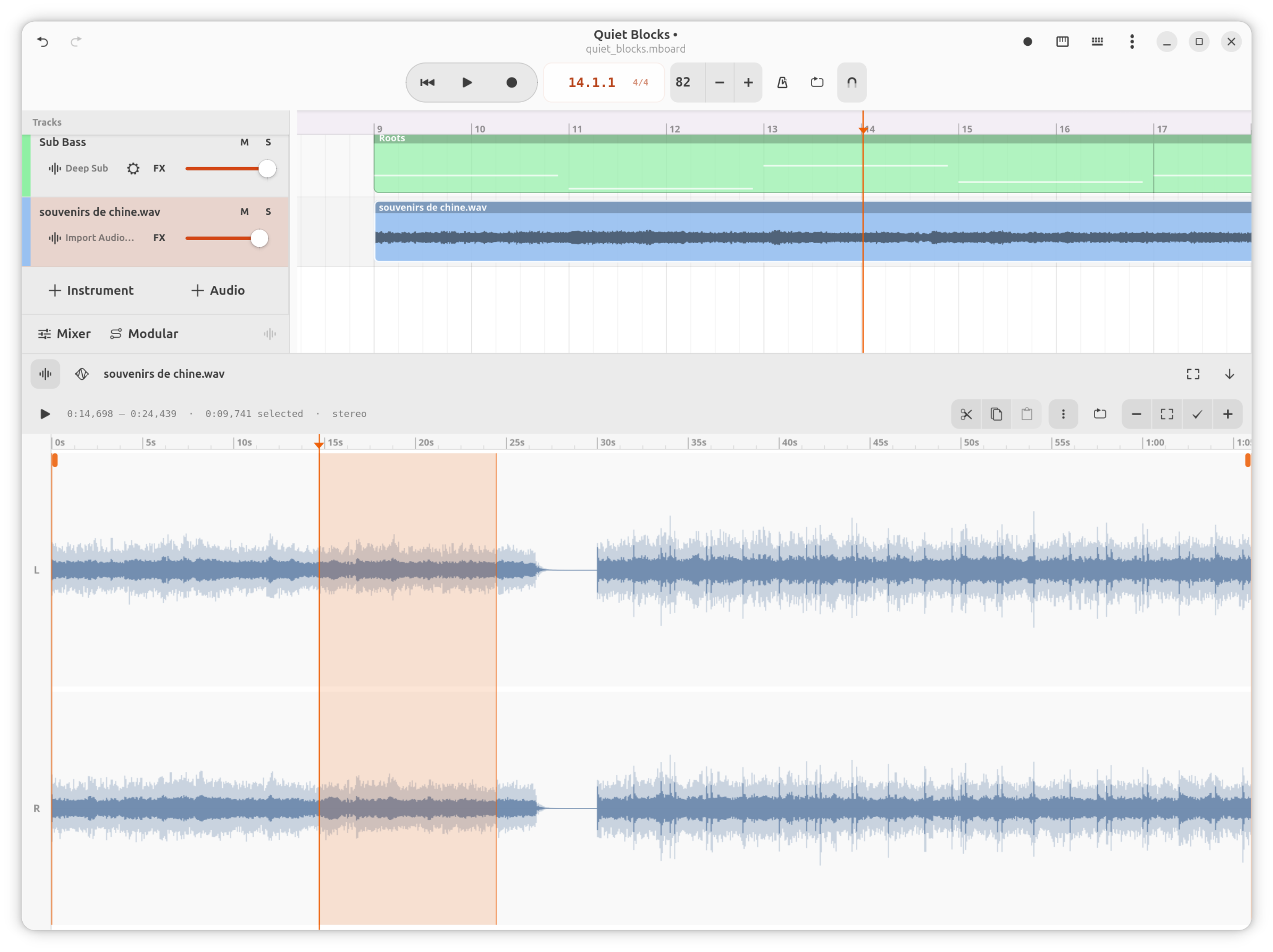Add a new Instrument track

91,290
